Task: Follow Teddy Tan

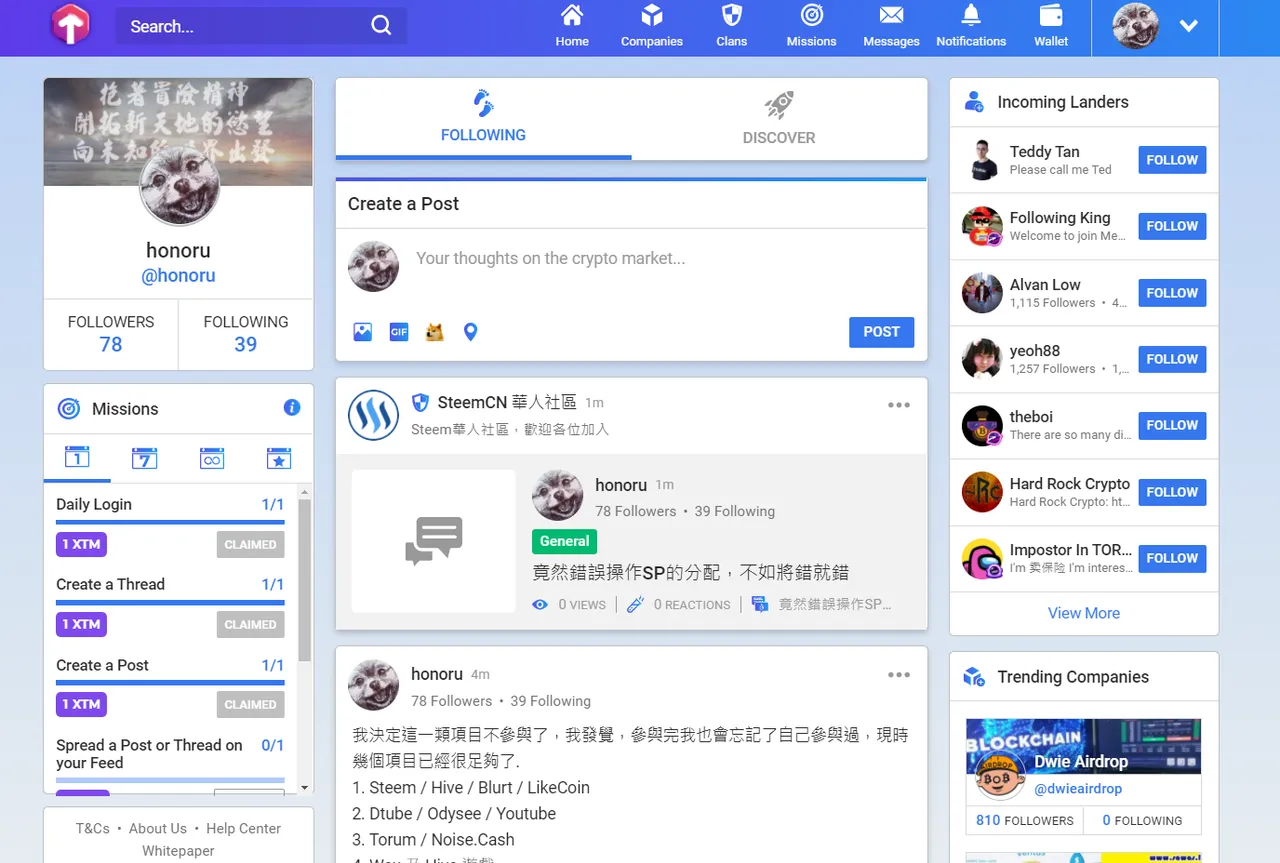Action: (1172, 160)
